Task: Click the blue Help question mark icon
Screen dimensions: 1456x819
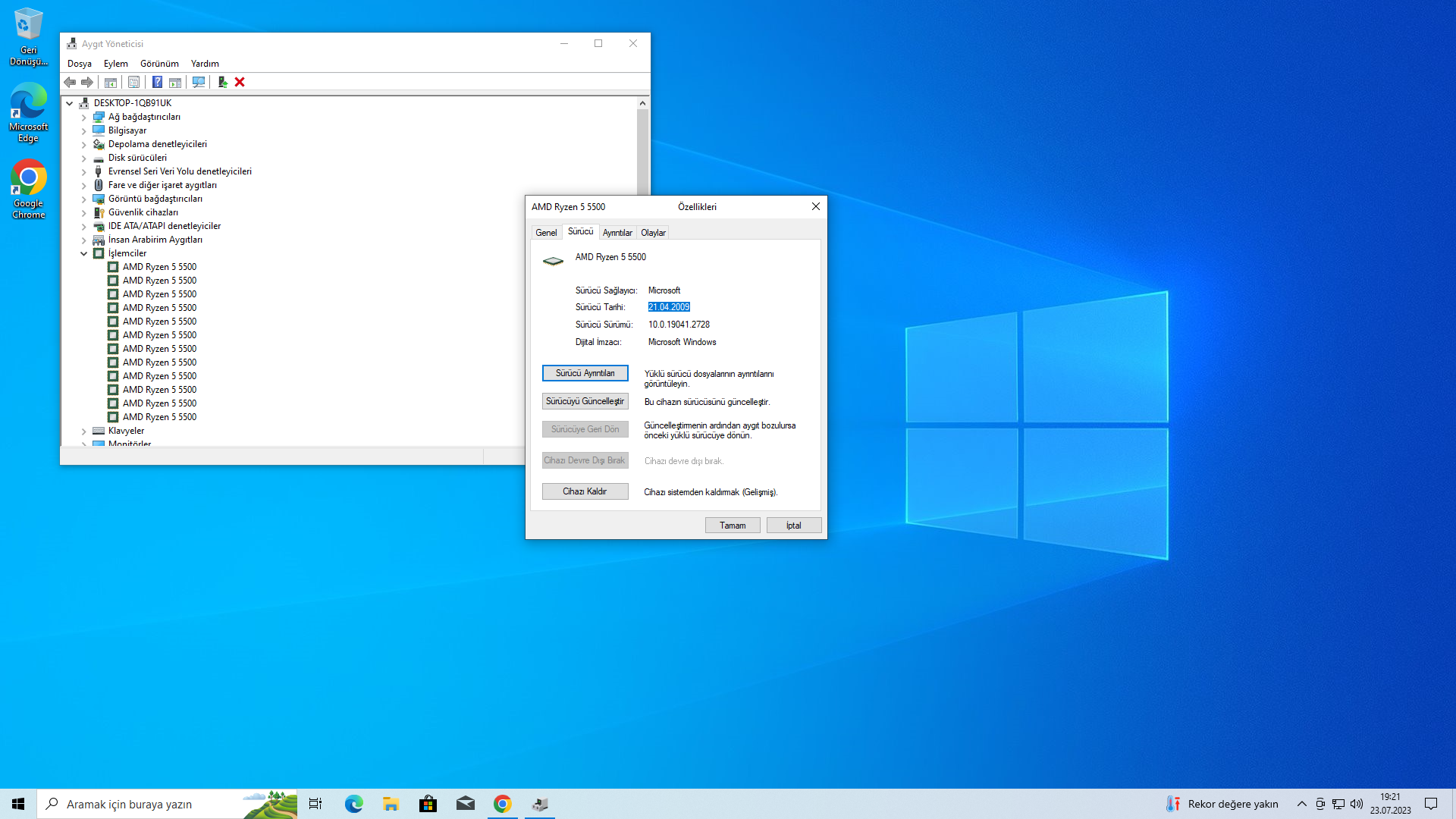Action: click(x=157, y=82)
